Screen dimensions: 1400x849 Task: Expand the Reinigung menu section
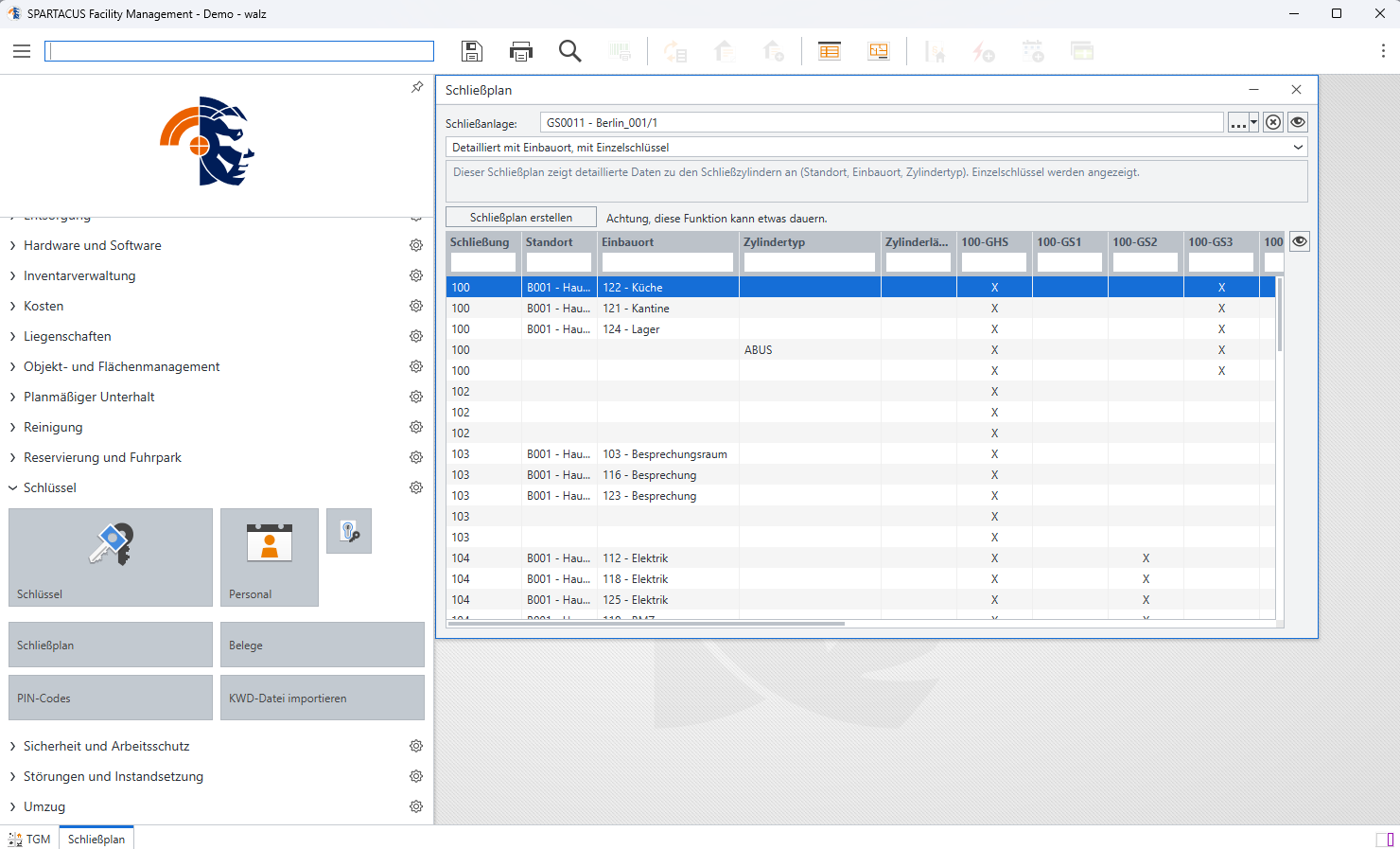click(x=53, y=427)
